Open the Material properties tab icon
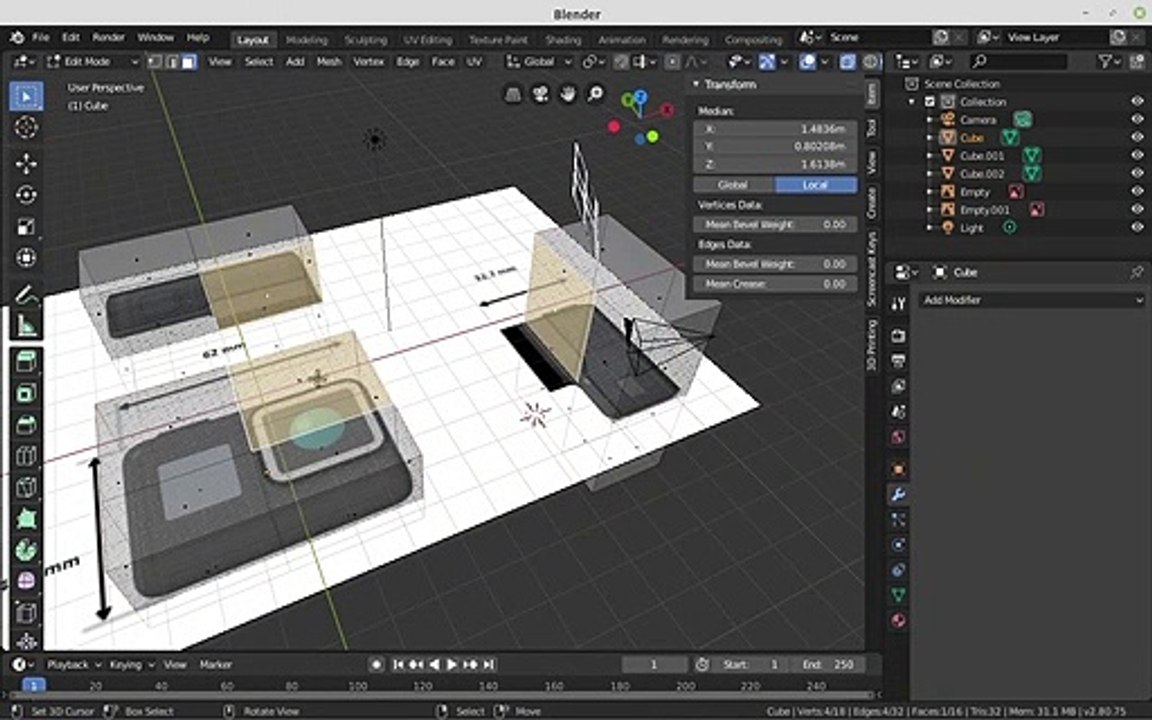Viewport: 1152px width, 720px height. (898, 620)
